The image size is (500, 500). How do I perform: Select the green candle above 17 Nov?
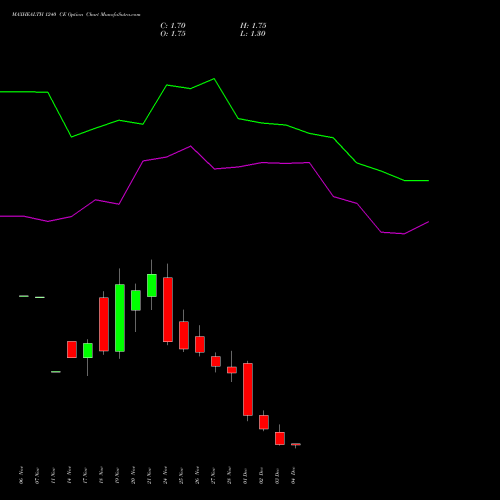pos(88,351)
